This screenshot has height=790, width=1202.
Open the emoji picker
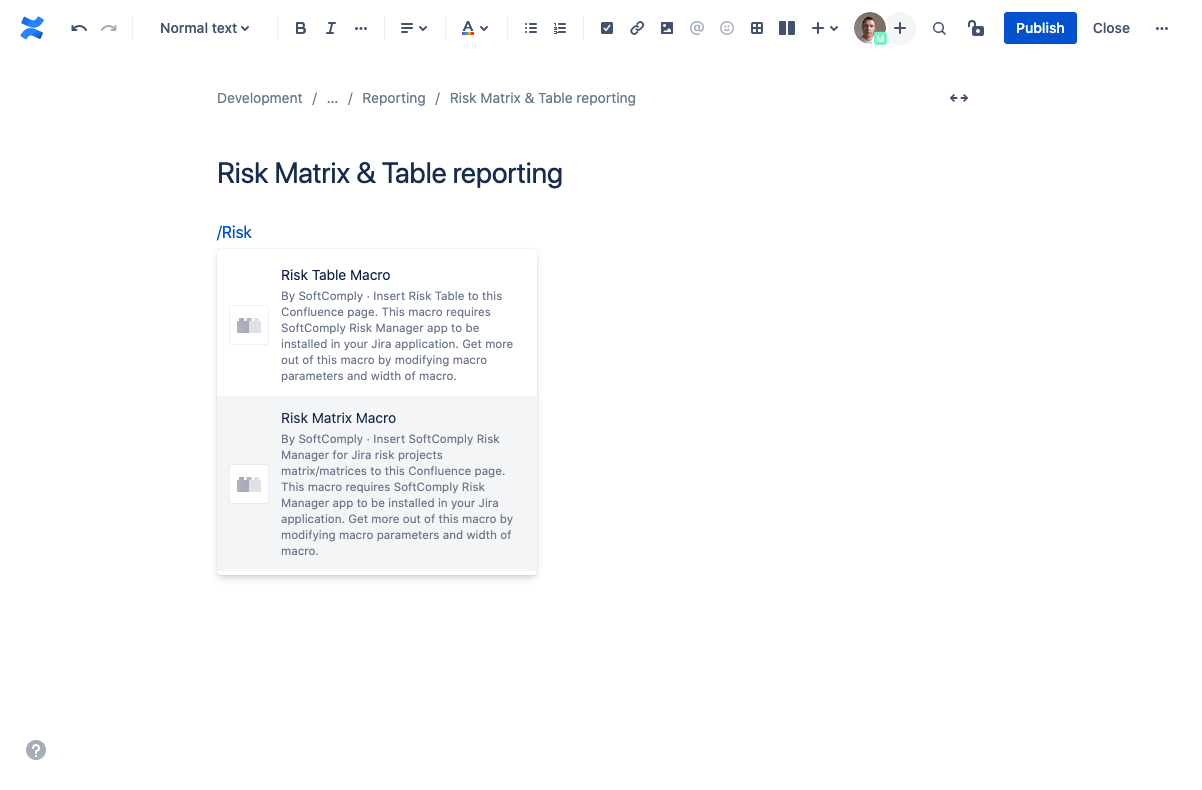(727, 28)
